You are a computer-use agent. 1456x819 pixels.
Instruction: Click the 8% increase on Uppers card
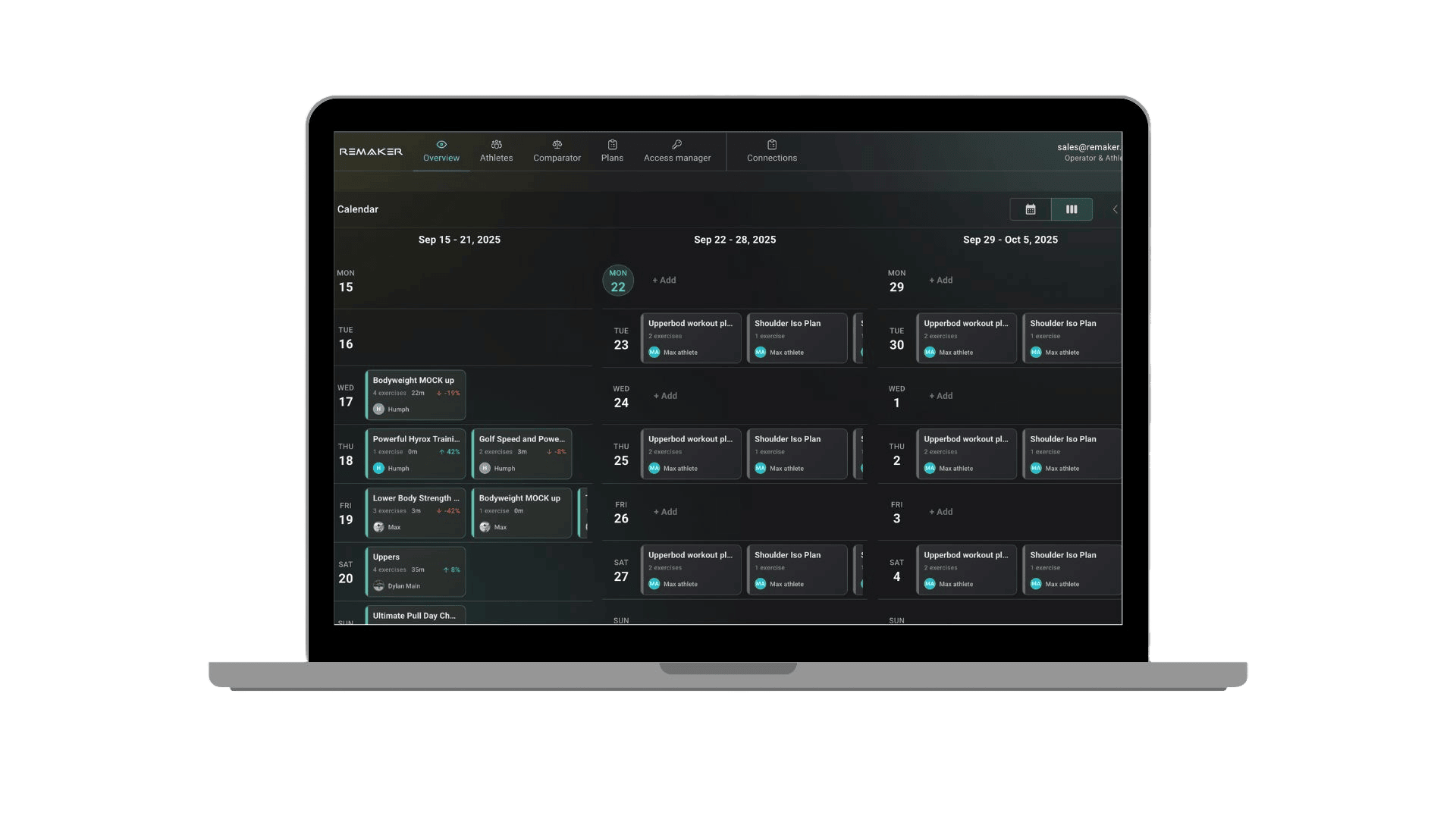point(452,570)
